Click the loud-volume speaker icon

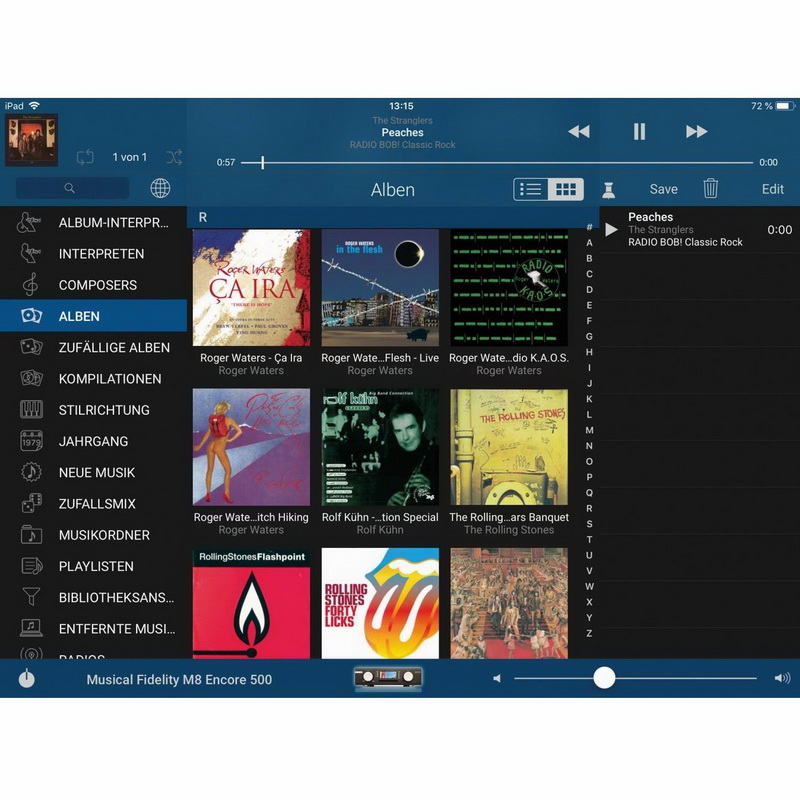pos(782,678)
